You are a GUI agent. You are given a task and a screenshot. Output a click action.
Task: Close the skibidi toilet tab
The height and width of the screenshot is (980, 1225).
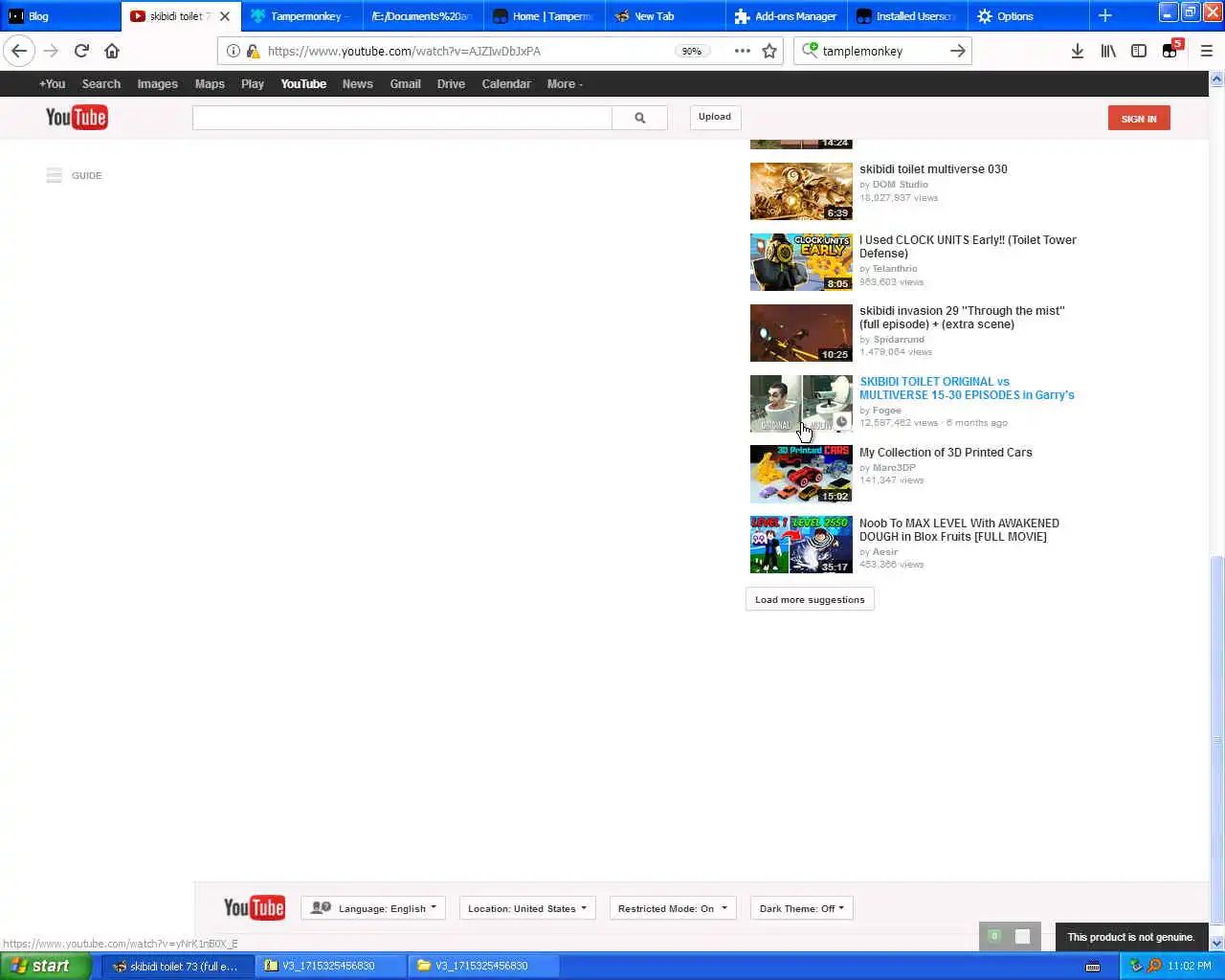point(225,16)
